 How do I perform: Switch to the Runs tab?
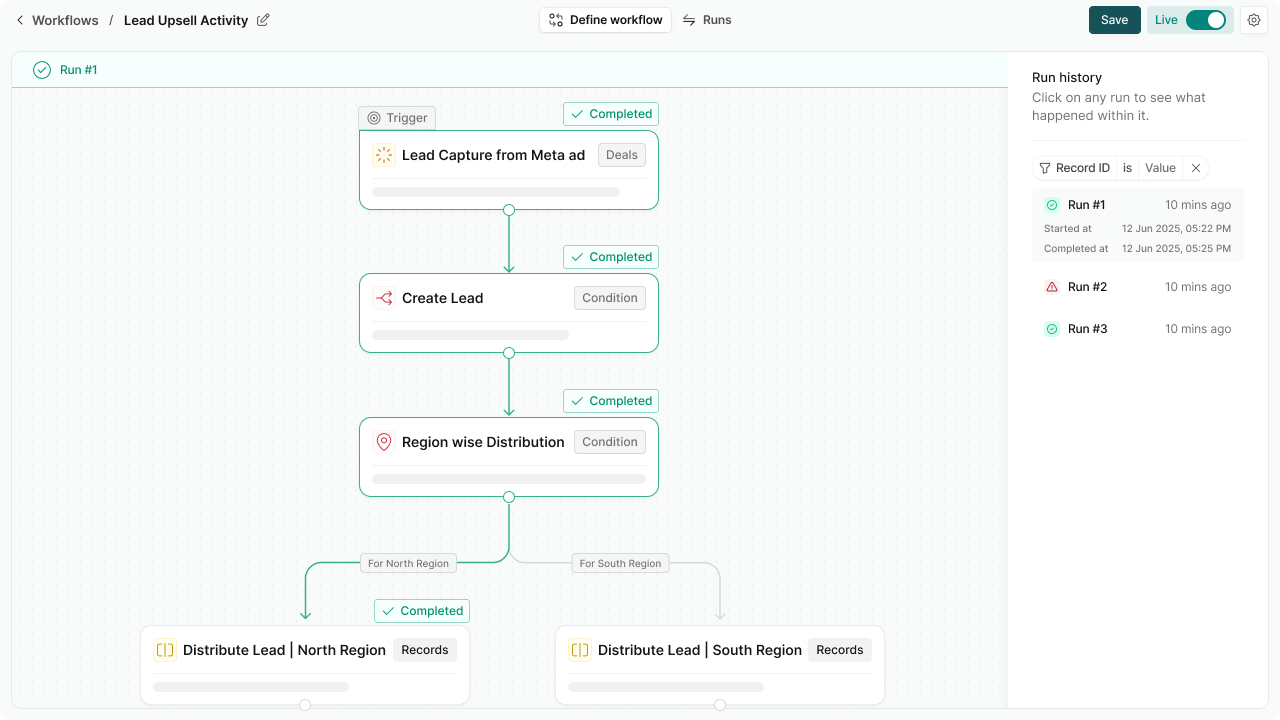[707, 20]
